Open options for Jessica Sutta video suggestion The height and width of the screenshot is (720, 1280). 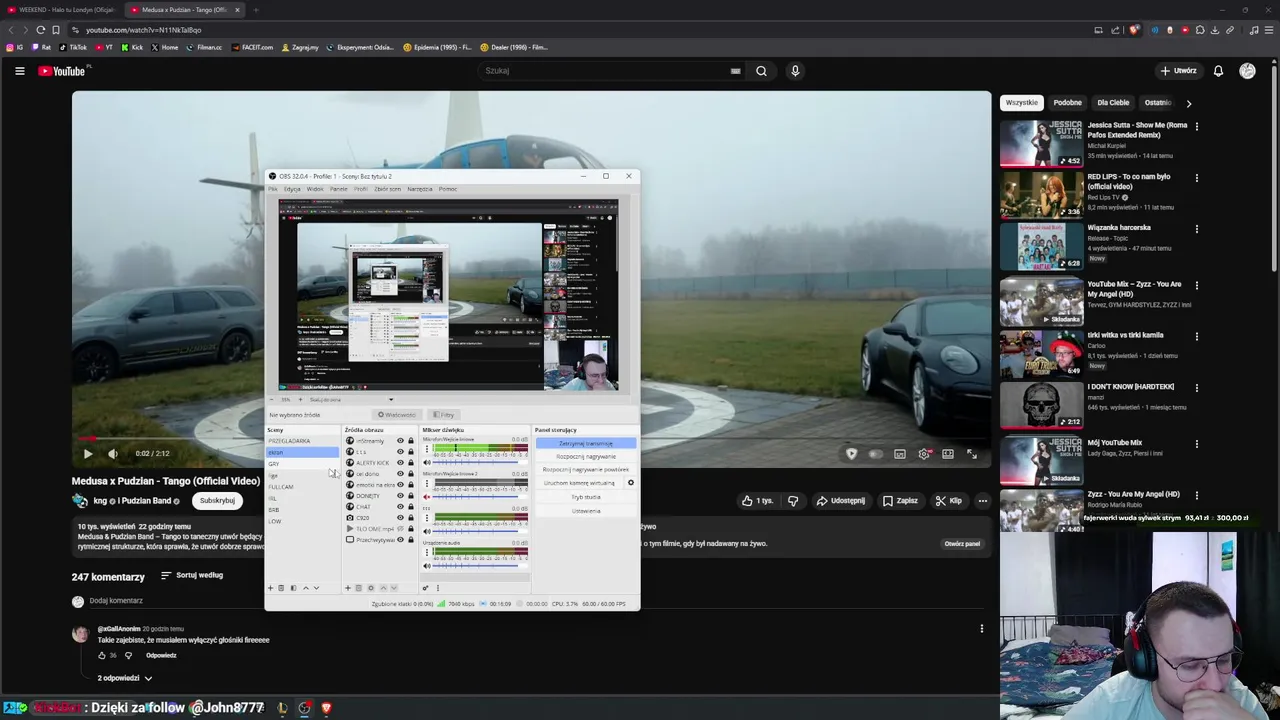tap(1196, 127)
